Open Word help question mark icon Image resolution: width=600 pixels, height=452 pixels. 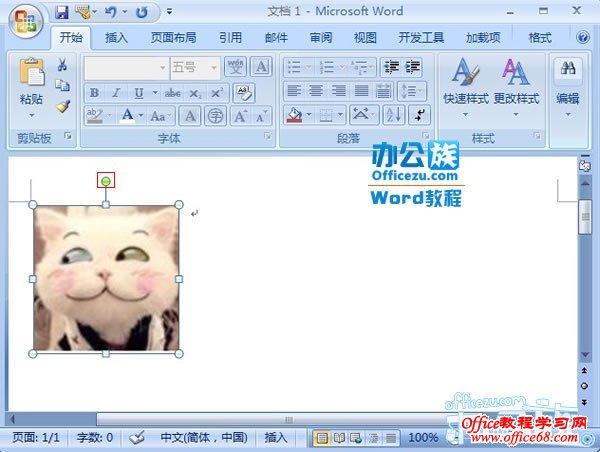(583, 38)
